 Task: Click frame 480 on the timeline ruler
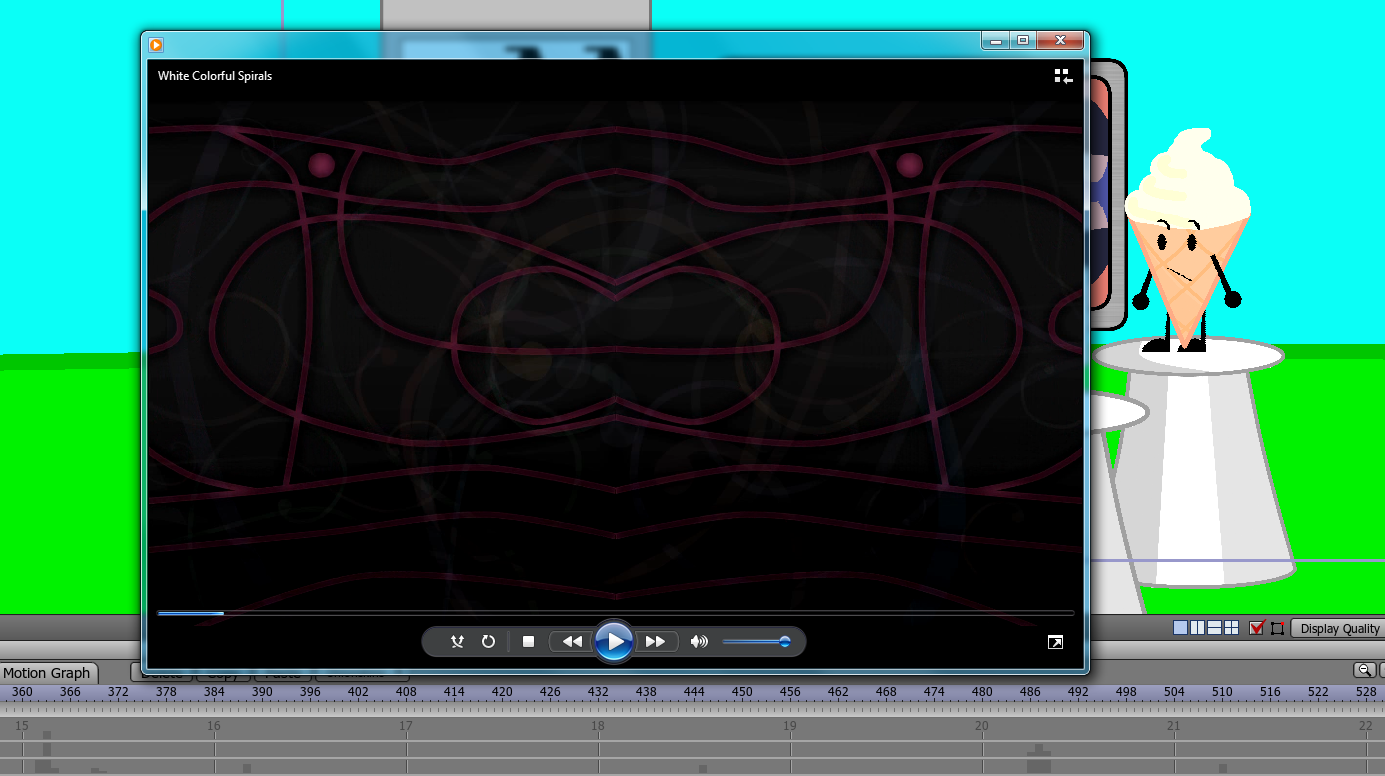point(982,691)
